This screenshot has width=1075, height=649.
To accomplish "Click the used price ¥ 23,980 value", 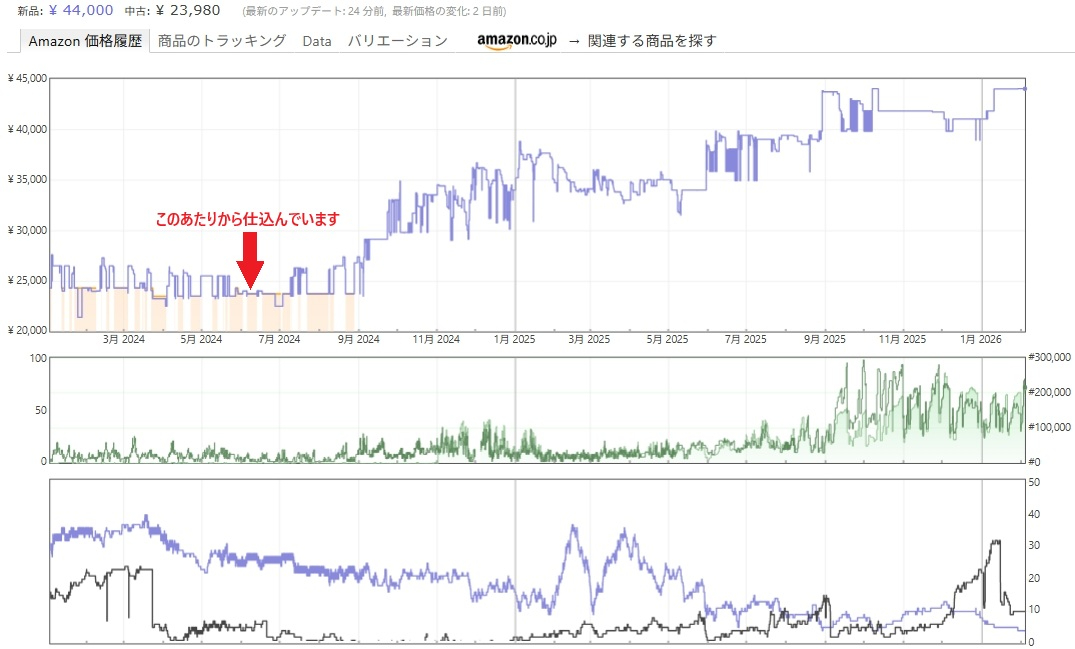I will (x=188, y=10).
